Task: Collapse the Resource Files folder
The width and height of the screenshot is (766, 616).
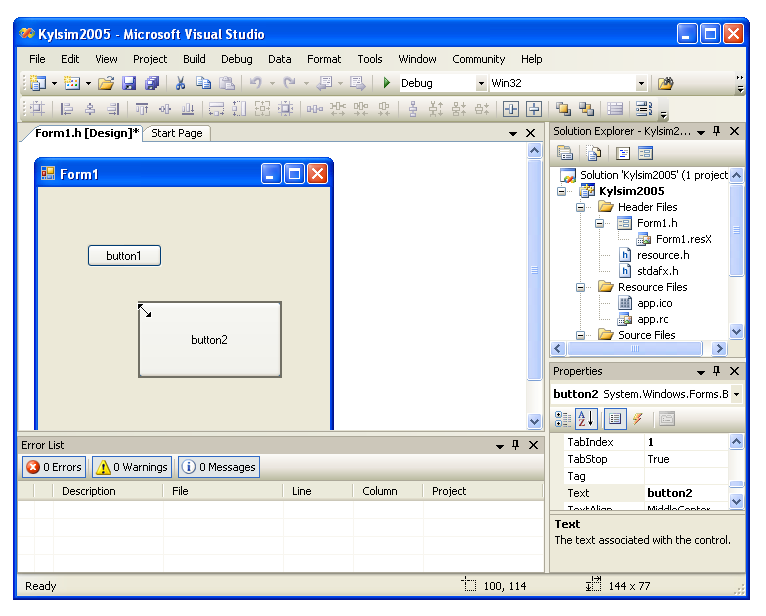Action: [580, 287]
